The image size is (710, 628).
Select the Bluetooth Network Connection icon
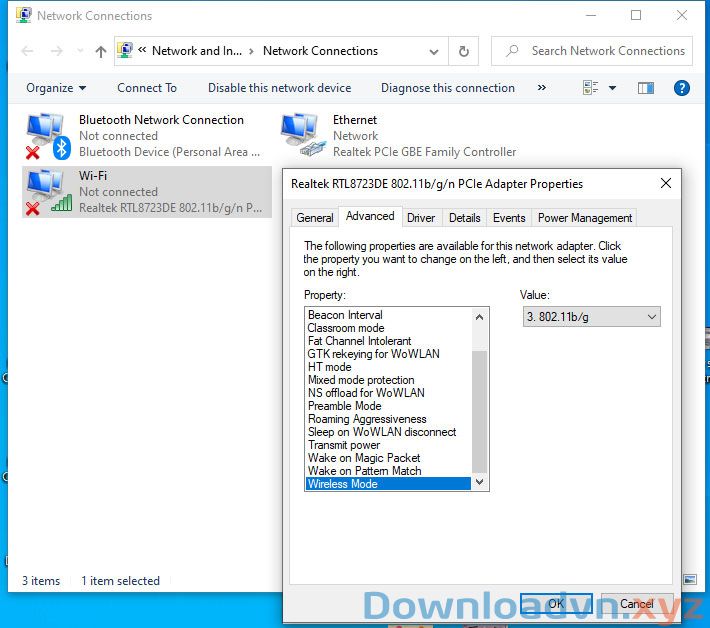(48, 136)
